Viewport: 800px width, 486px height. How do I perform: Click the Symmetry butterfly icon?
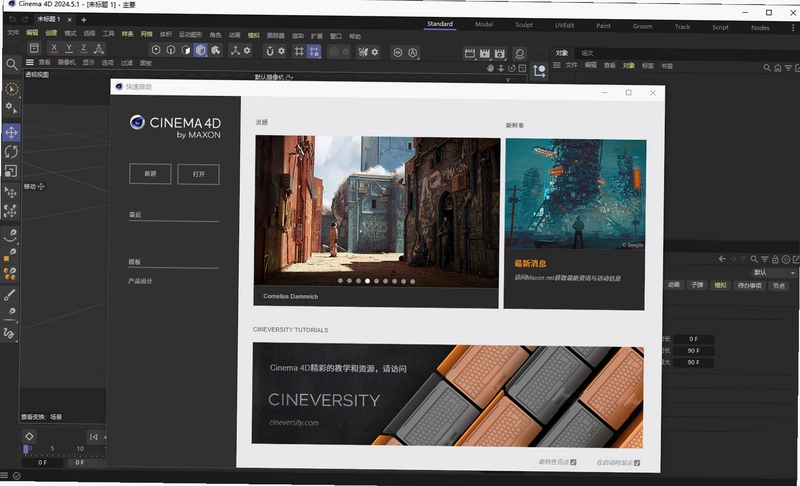click(x=363, y=52)
